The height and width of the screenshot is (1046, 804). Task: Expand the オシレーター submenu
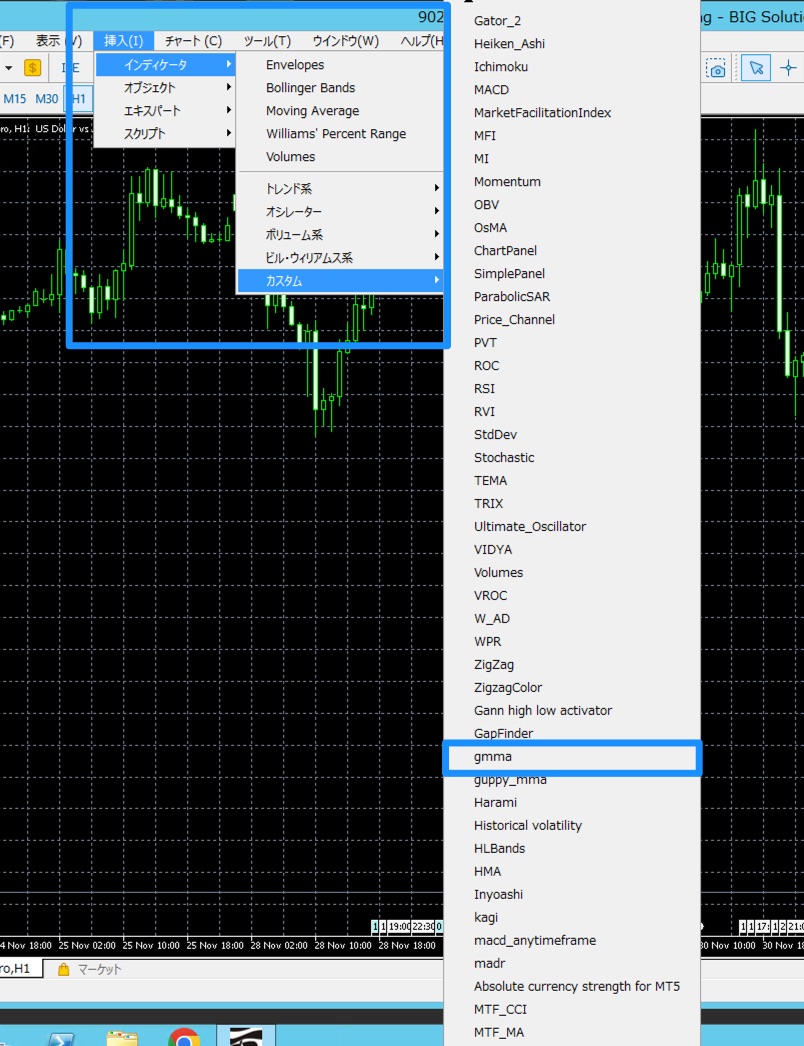click(339, 211)
